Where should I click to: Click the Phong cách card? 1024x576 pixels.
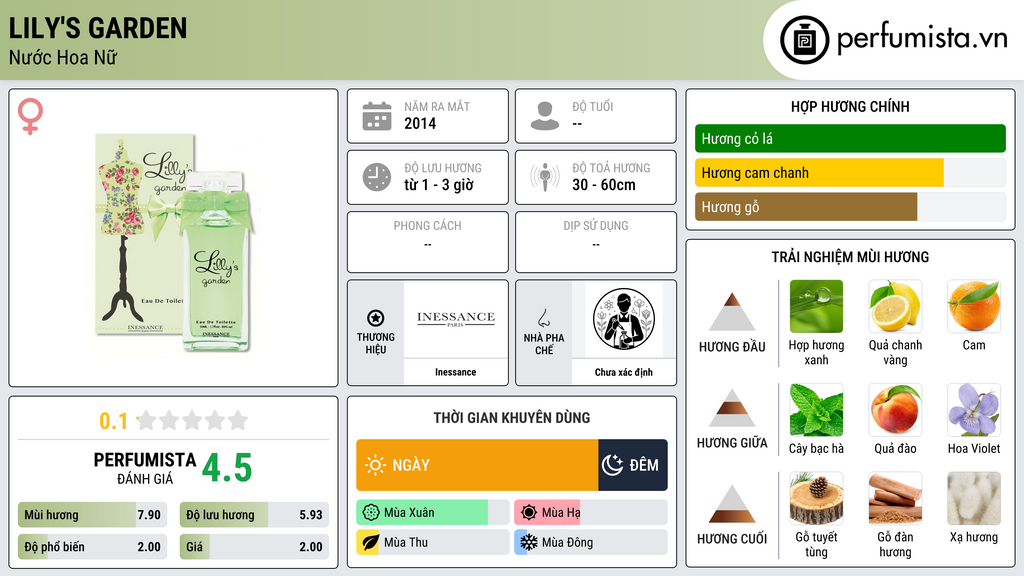(x=428, y=242)
